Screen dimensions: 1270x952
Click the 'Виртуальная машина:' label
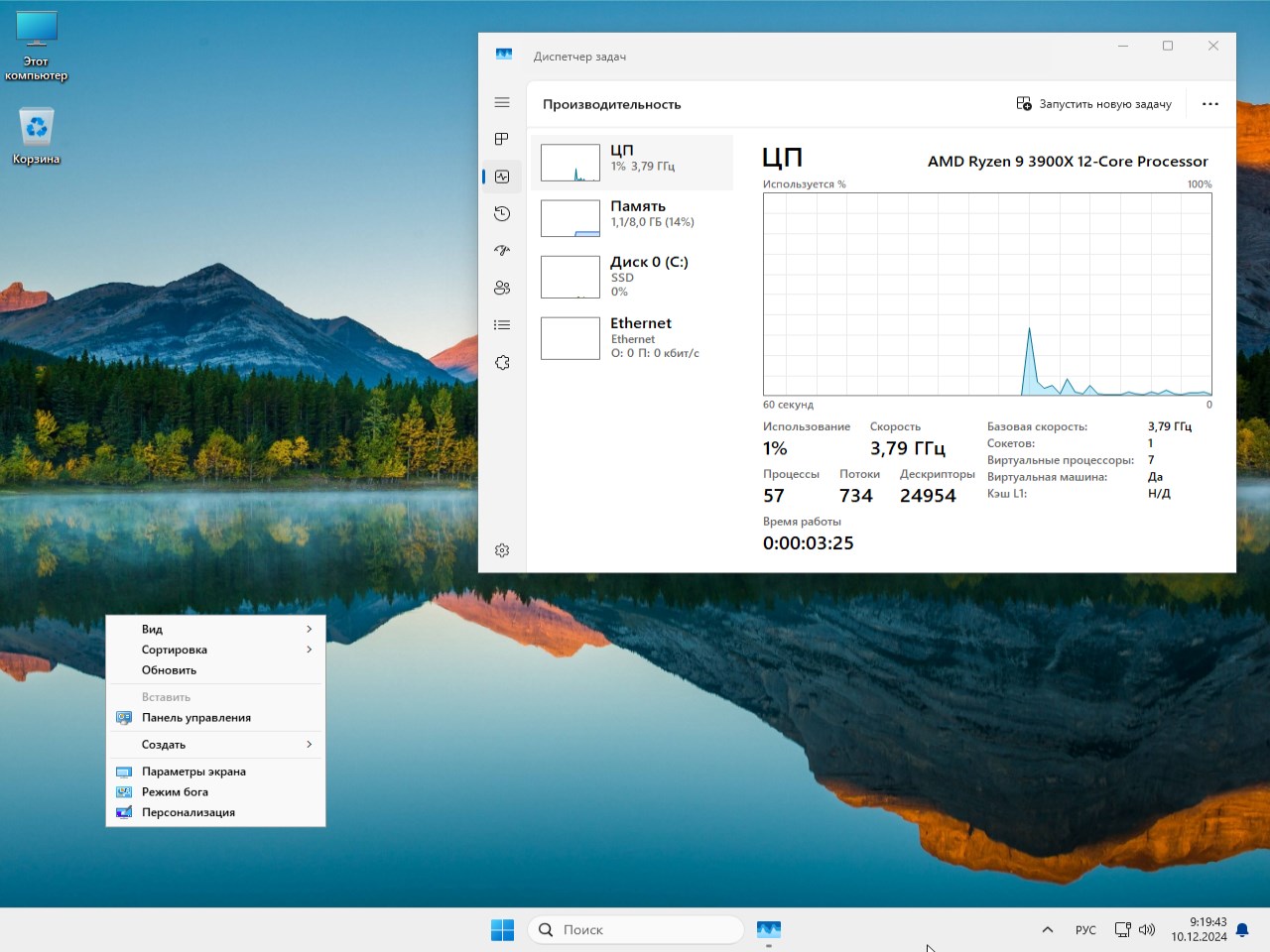pos(1047,477)
